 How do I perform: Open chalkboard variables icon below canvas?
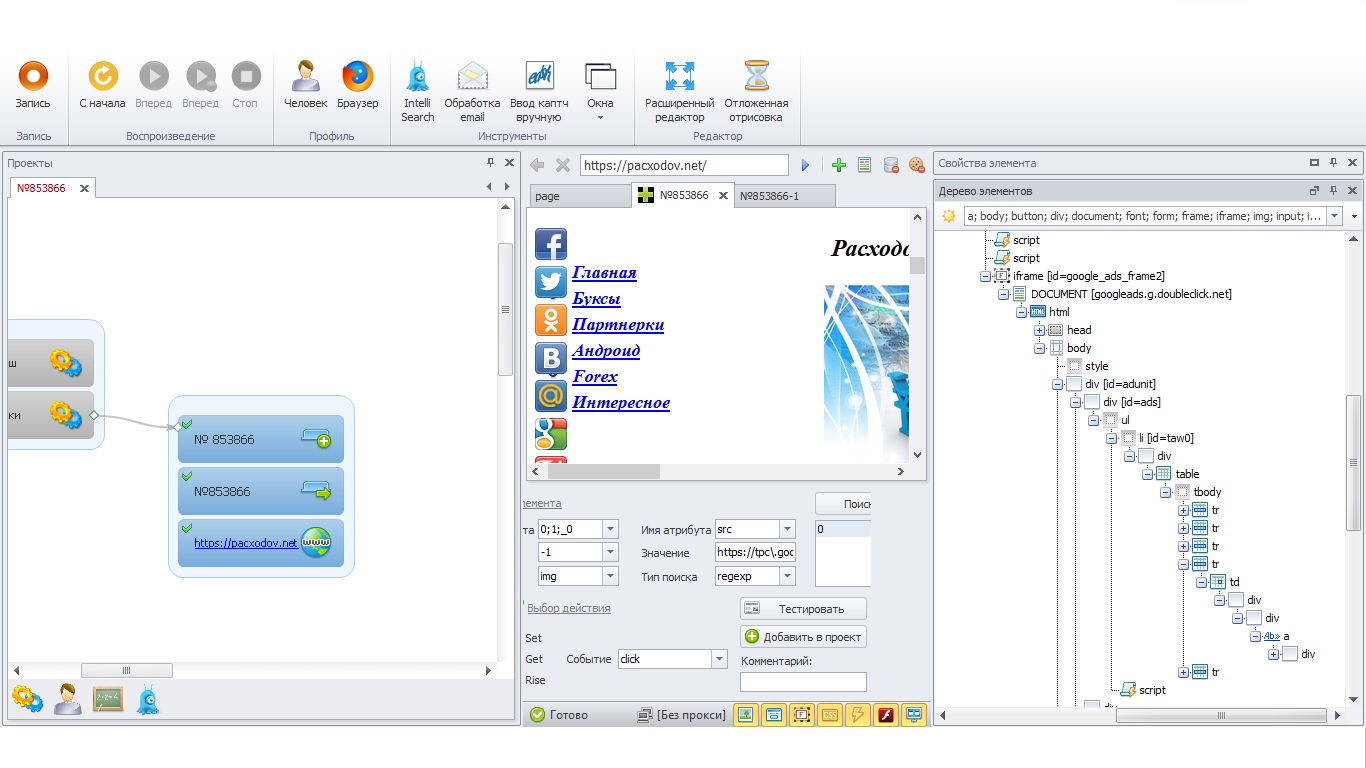[108, 699]
